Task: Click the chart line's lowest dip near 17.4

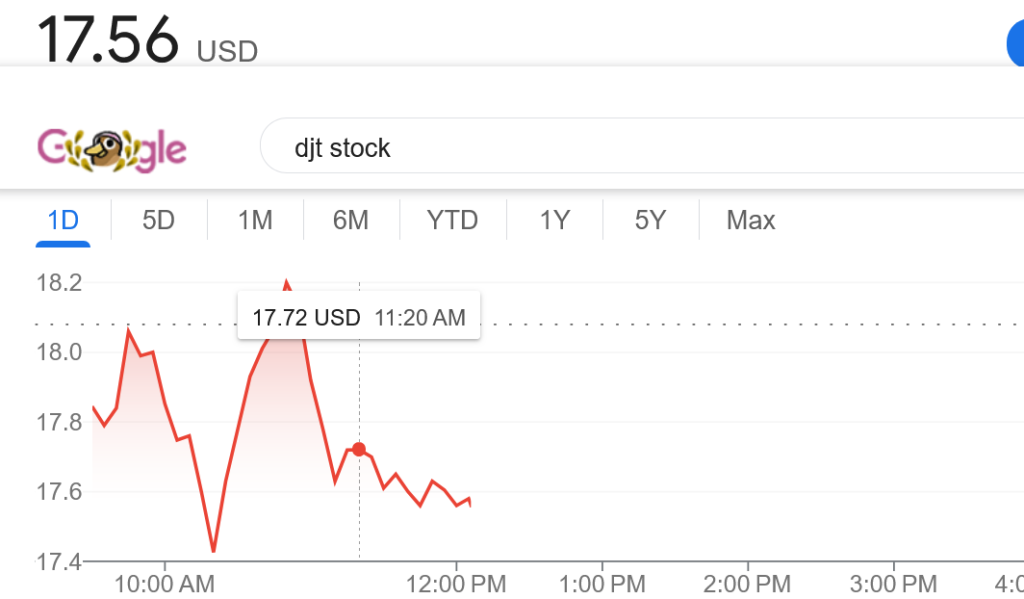Action: (x=213, y=551)
